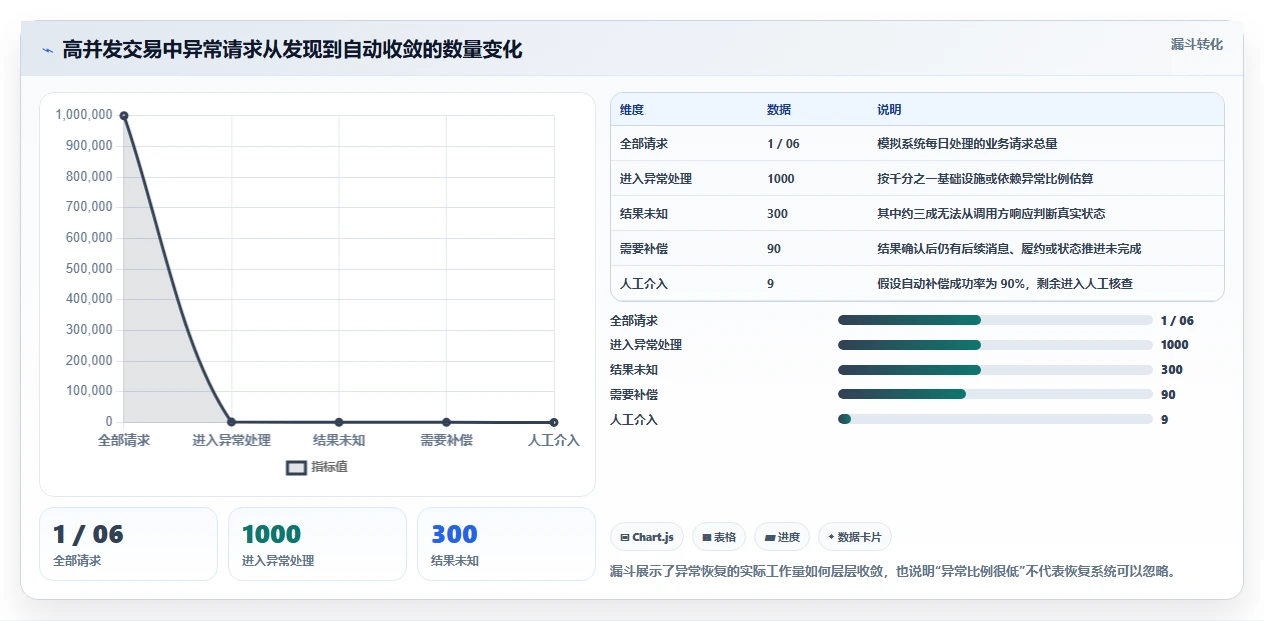This screenshot has width=1264, height=621.
Task: Click the 全部请求 progress bar
Action: (x=995, y=320)
